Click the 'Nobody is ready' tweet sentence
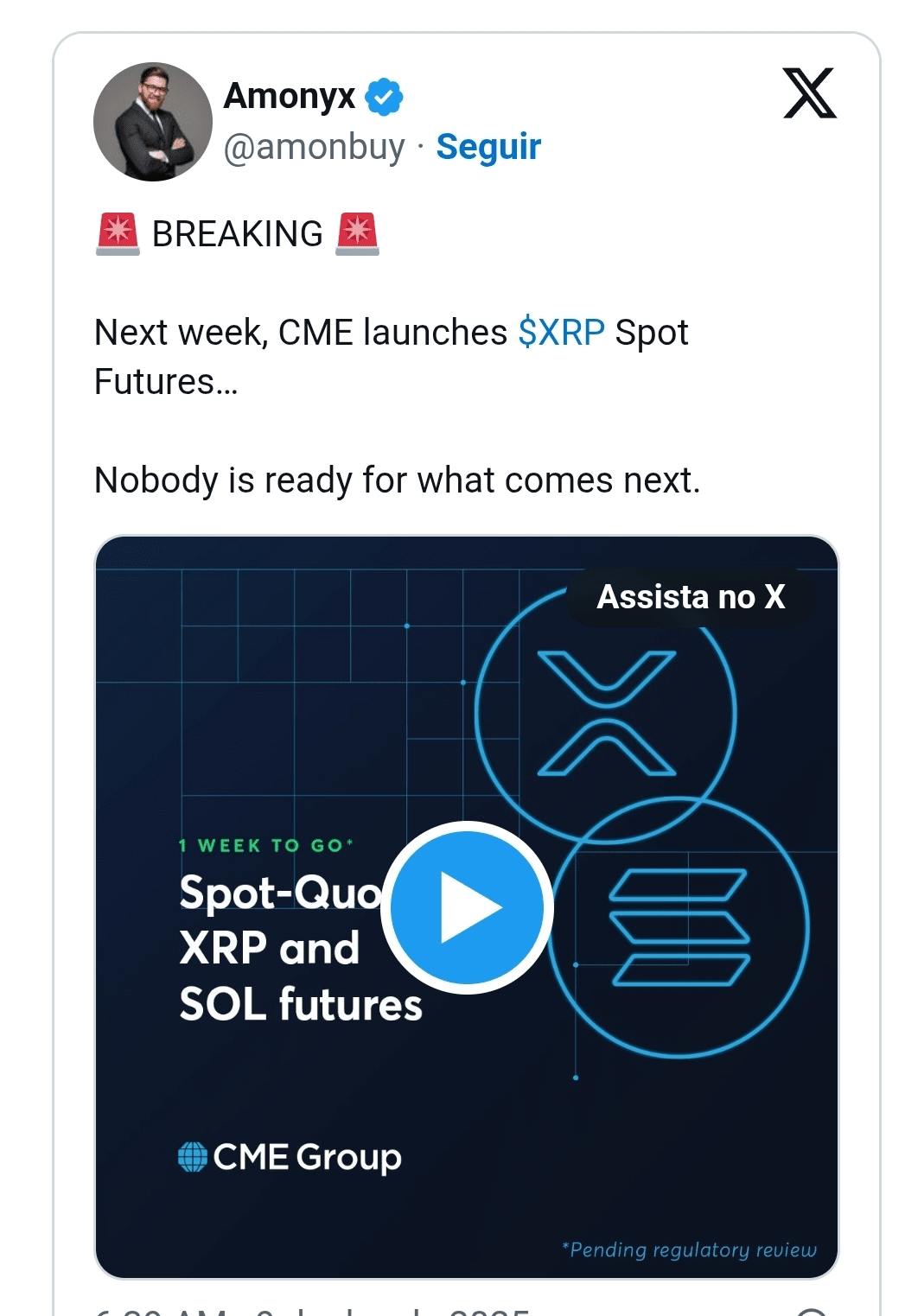The height and width of the screenshot is (1316, 905). click(x=397, y=480)
